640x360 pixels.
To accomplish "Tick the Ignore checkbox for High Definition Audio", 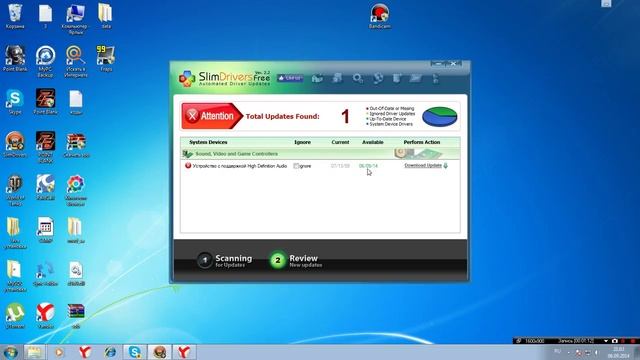I will click(296, 166).
